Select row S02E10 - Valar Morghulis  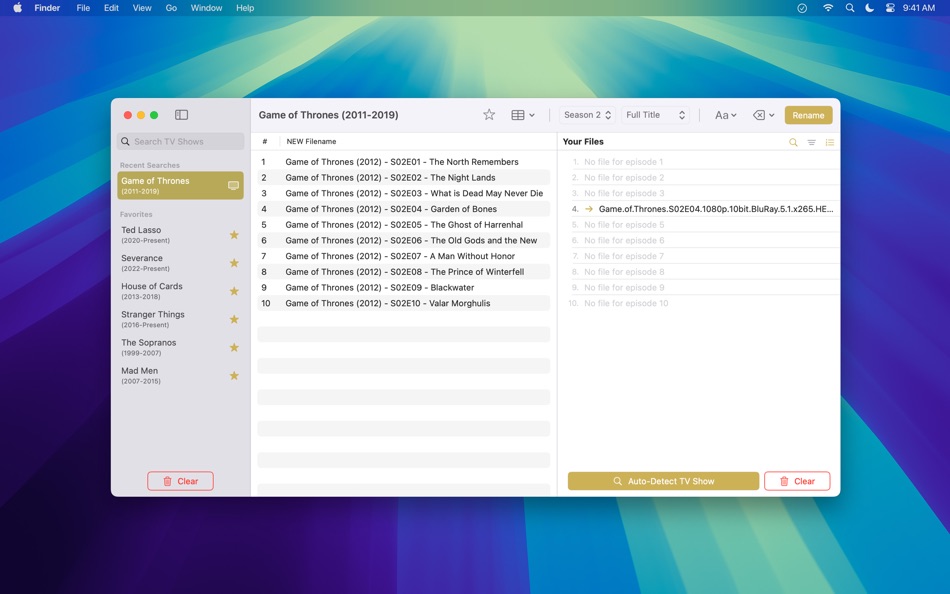(x=404, y=303)
